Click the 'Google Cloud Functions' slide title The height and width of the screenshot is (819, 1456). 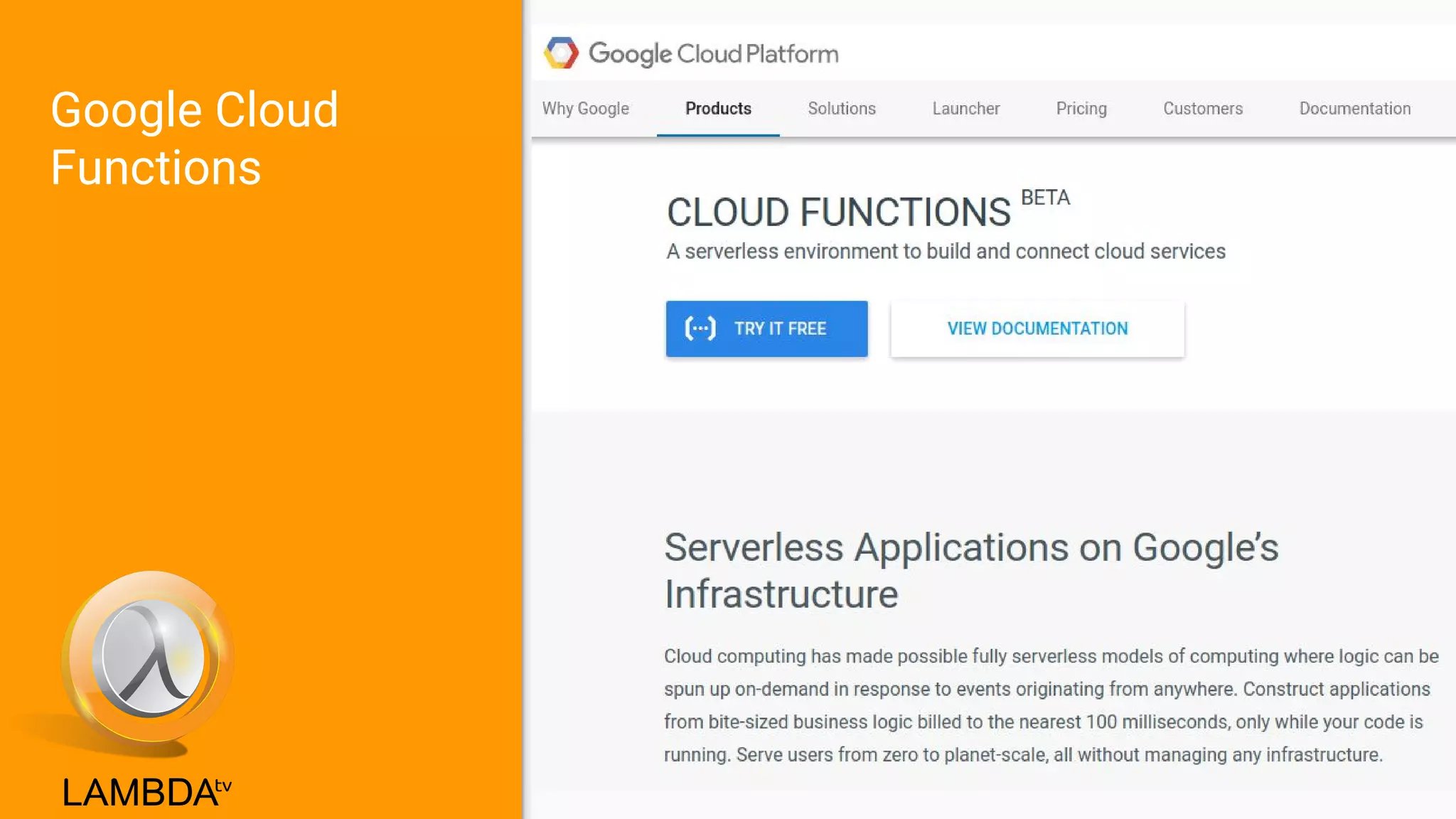195,139
